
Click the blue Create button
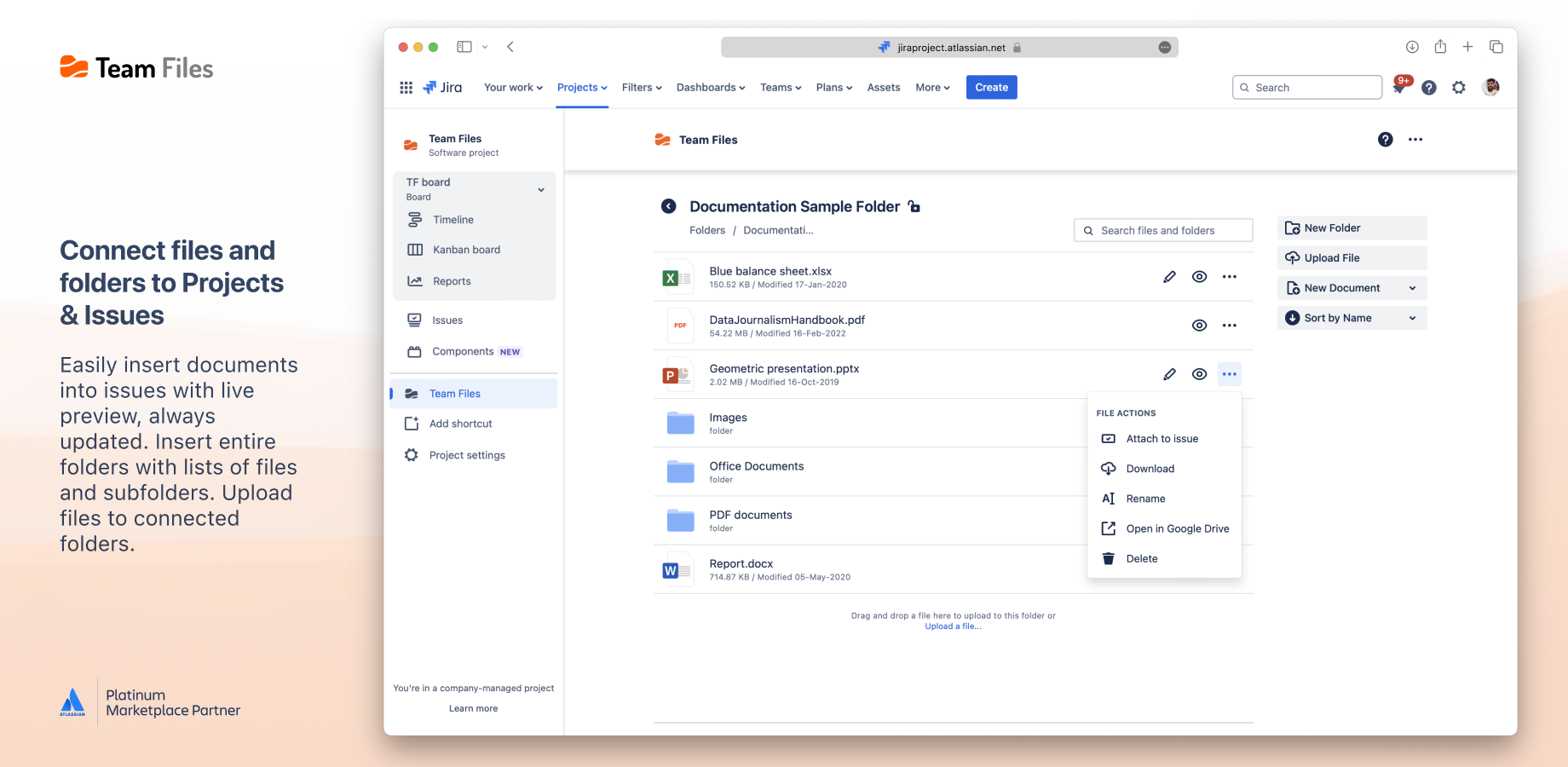[x=991, y=88]
